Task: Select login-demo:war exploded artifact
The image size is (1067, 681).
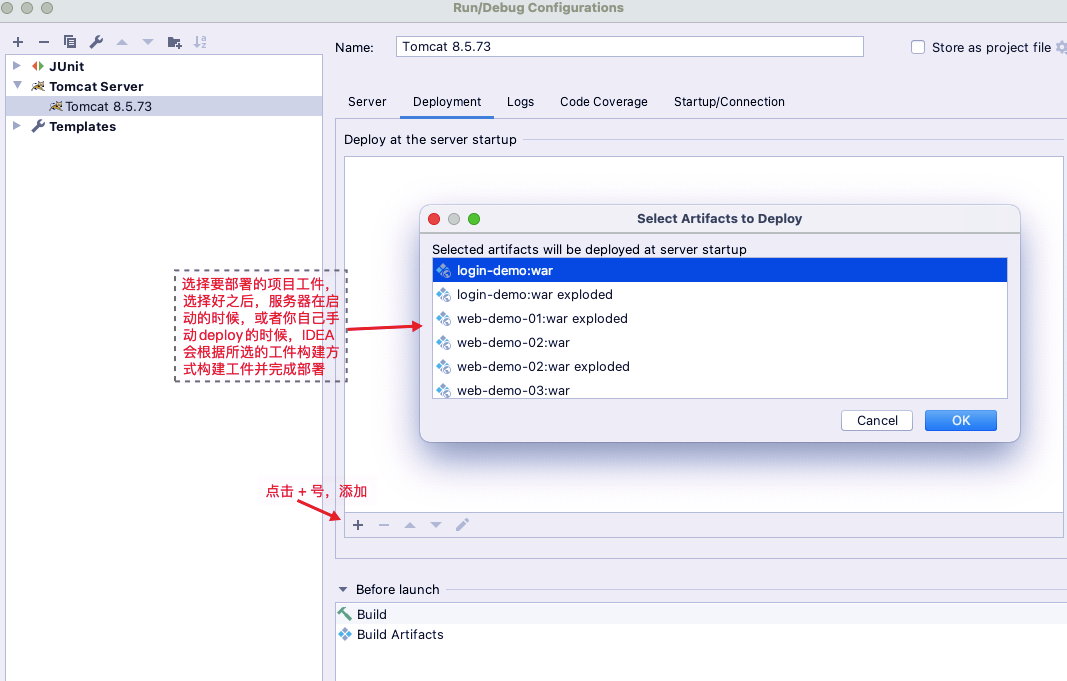Action: [719, 295]
